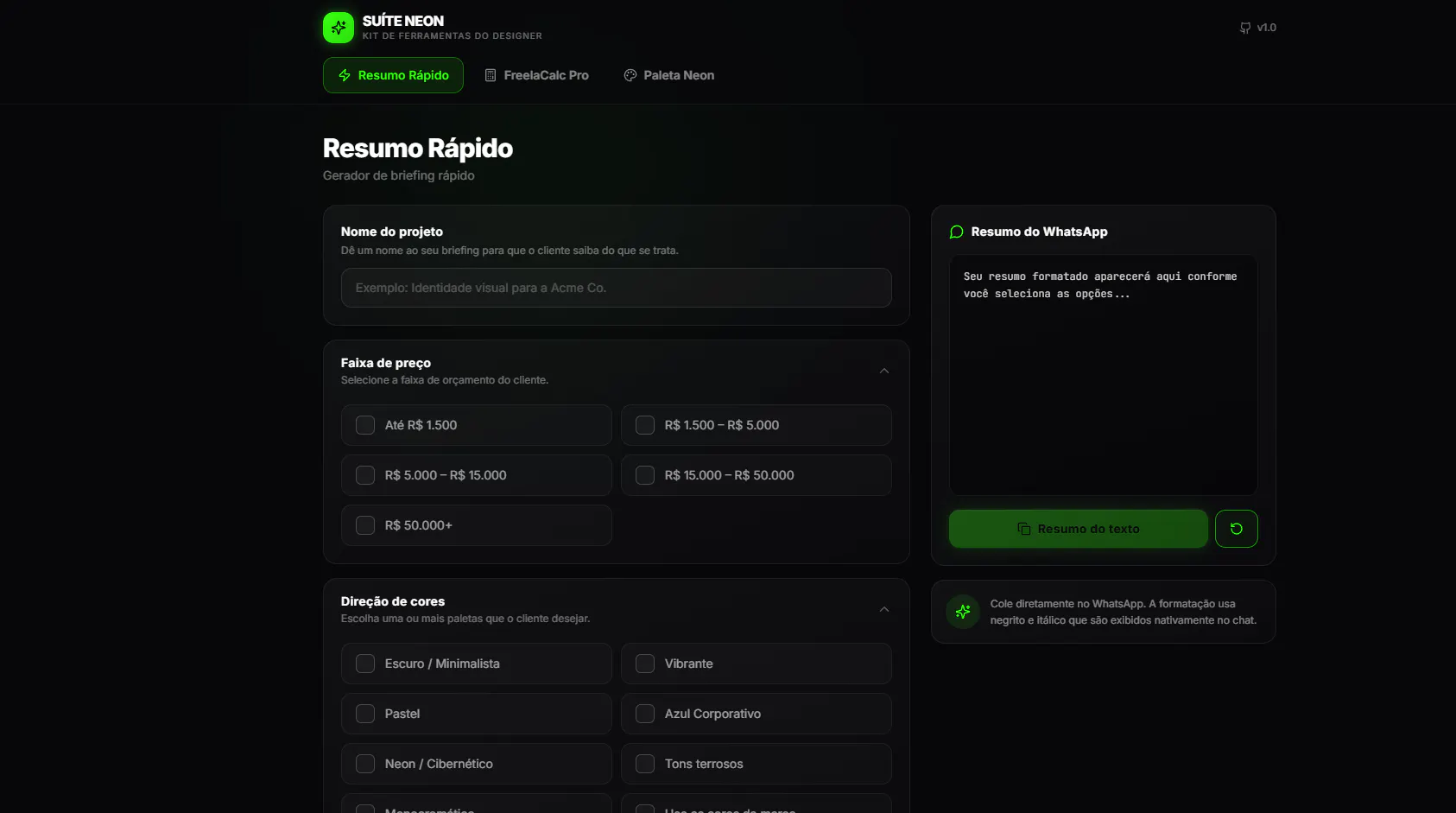Screen dimensions: 1456x813
Task: Click the "Resumo Rápido" page heading
Action: click(x=418, y=149)
